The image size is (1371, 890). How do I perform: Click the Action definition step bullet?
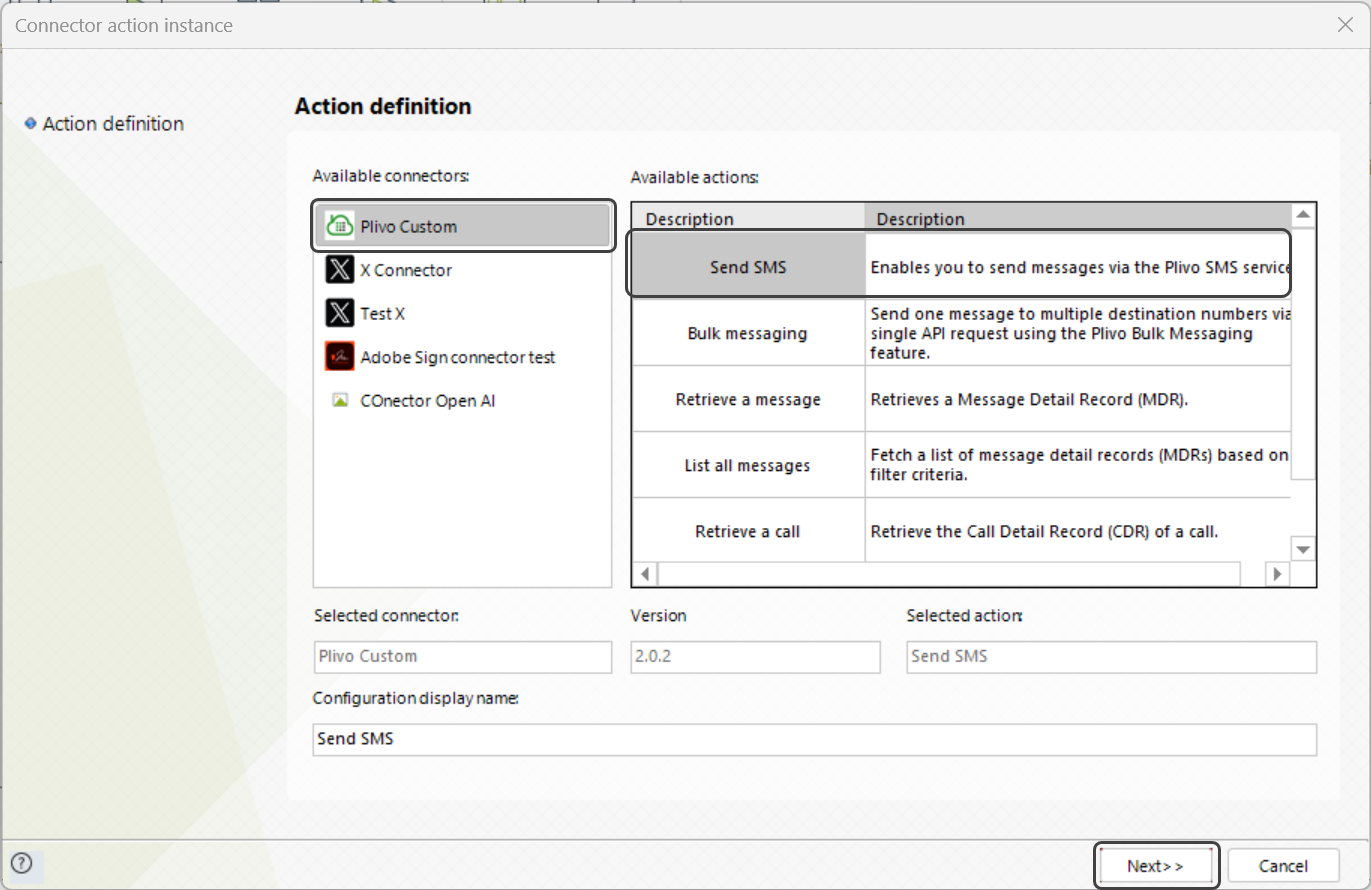[30, 124]
